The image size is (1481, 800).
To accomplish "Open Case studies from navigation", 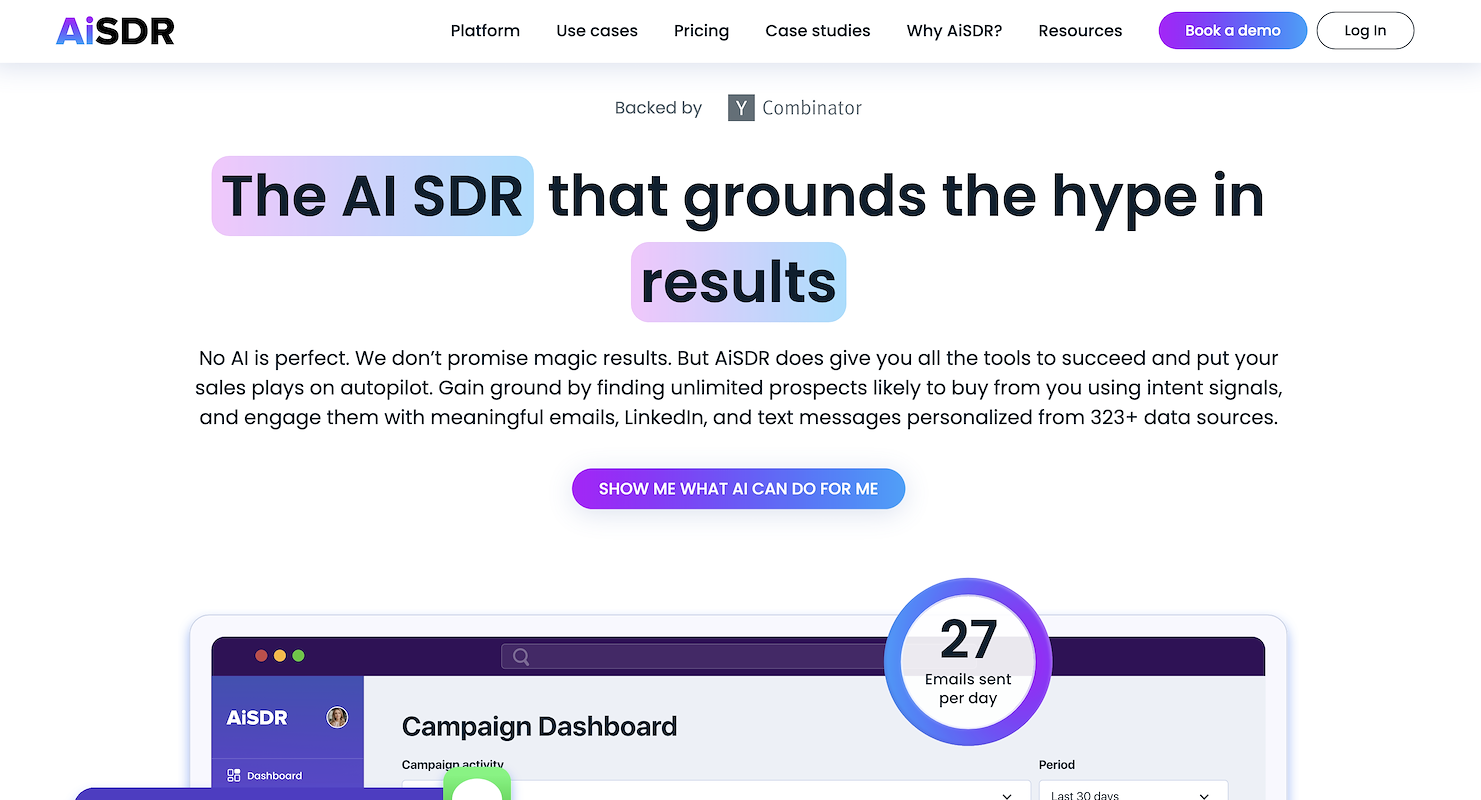I will 818,31.
